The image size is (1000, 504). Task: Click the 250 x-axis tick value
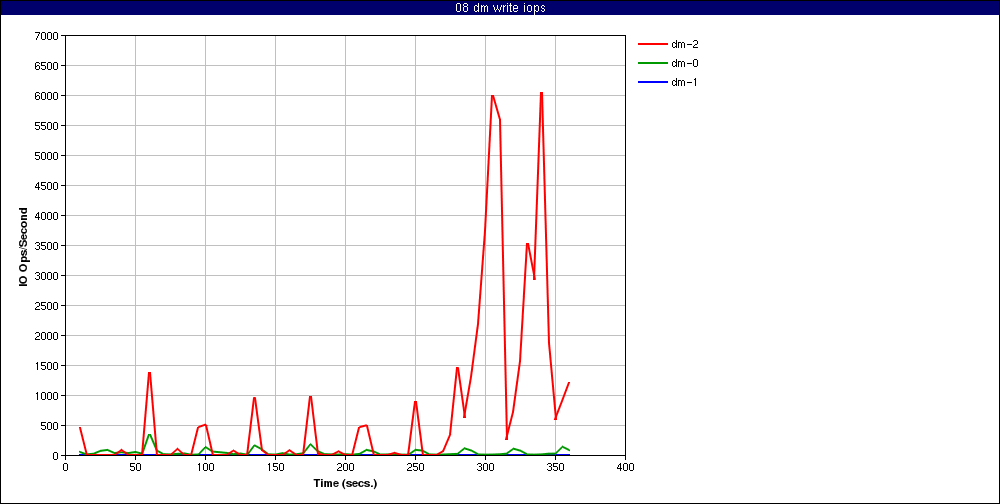(415, 467)
